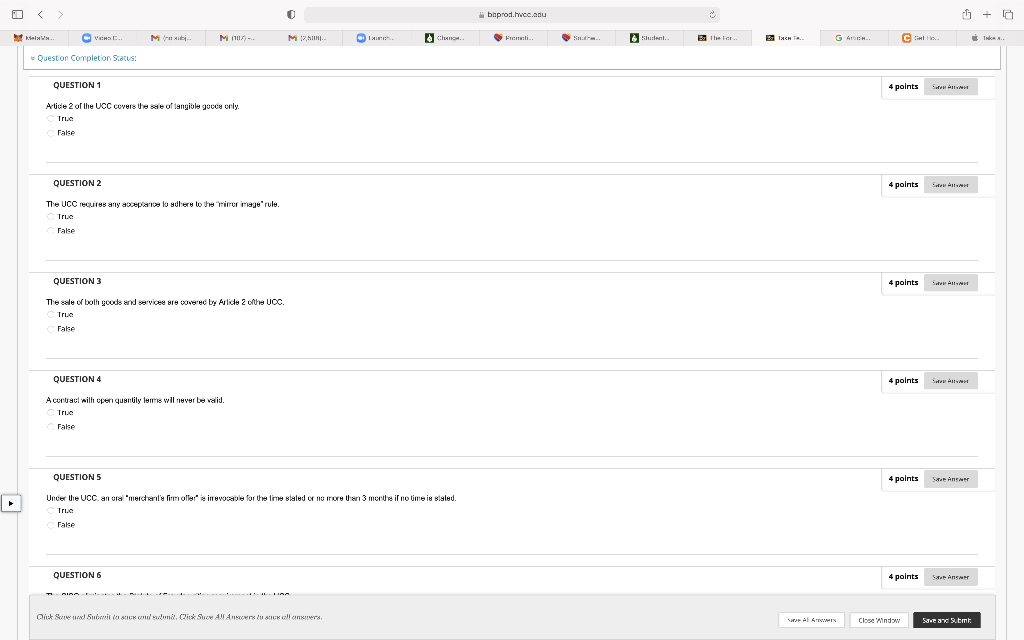1024x640 pixels.
Task: Click Save All Answers button
Action: point(811,620)
